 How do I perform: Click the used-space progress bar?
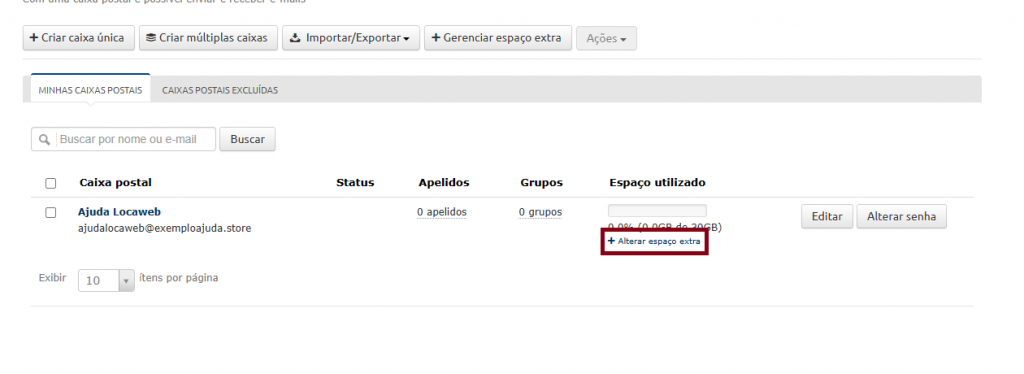pos(658,211)
